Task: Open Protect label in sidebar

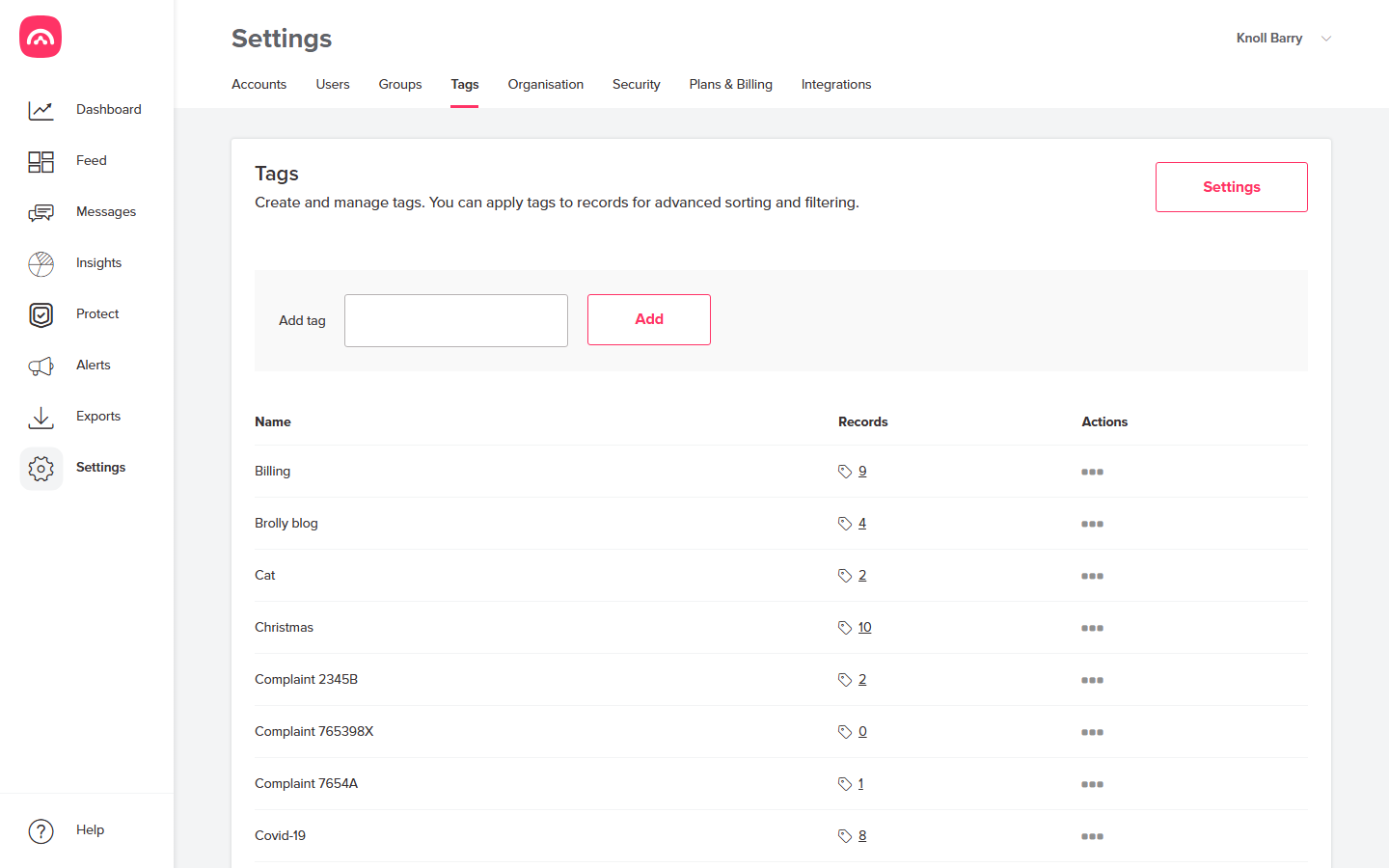Action: (x=97, y=313)
